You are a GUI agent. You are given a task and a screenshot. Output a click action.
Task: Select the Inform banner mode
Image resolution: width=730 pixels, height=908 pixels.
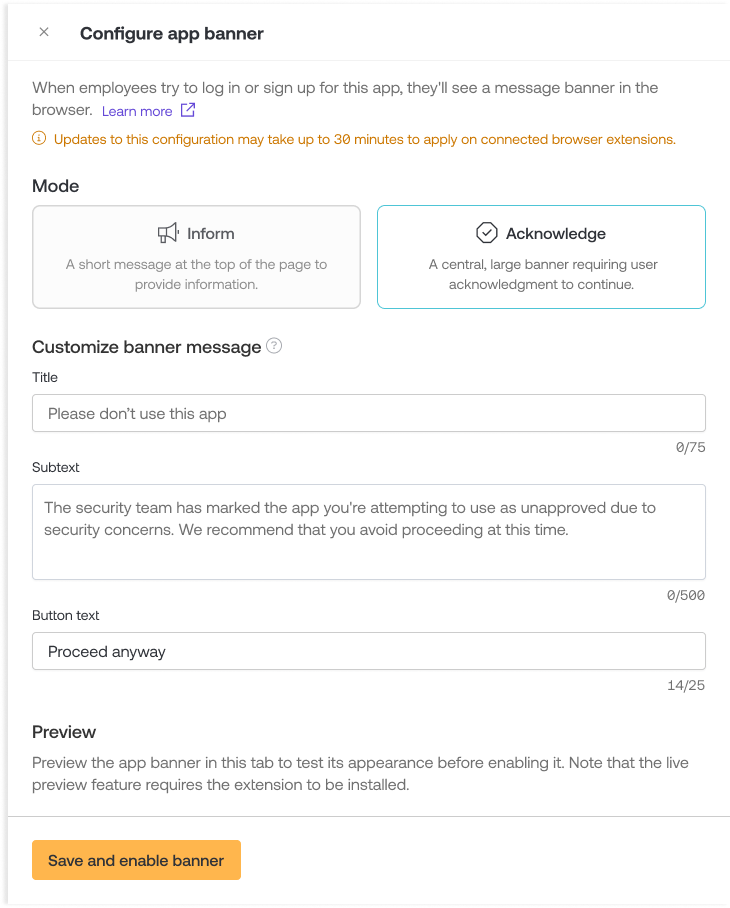click(x=196, y=256)
